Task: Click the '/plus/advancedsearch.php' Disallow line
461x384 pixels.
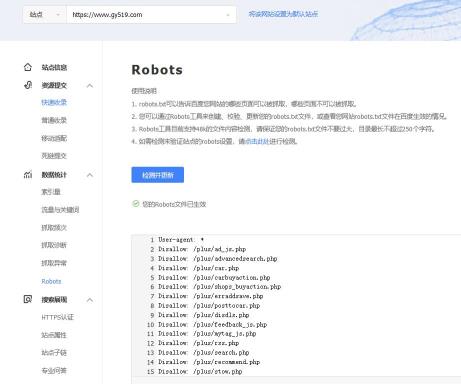Action: pos(218,259)
